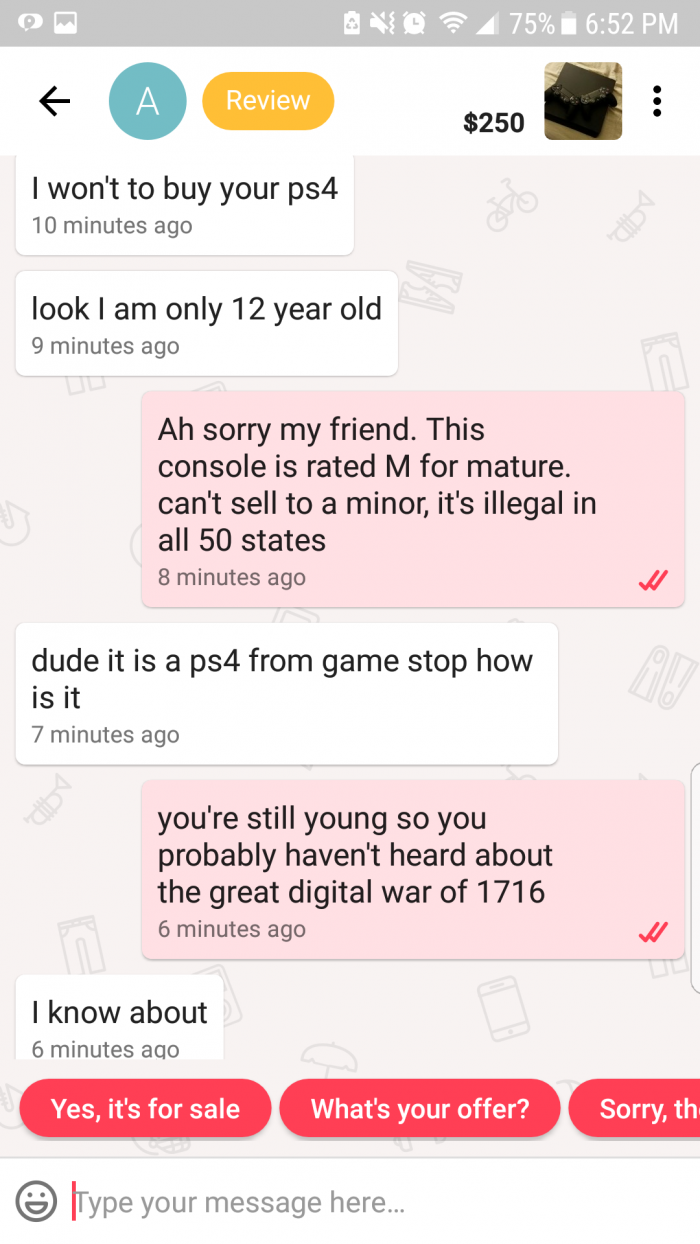The image size is (700, 1244).
Task: Choose the partially visible "Sorry" quick reply
Action: click(635, 1108)
